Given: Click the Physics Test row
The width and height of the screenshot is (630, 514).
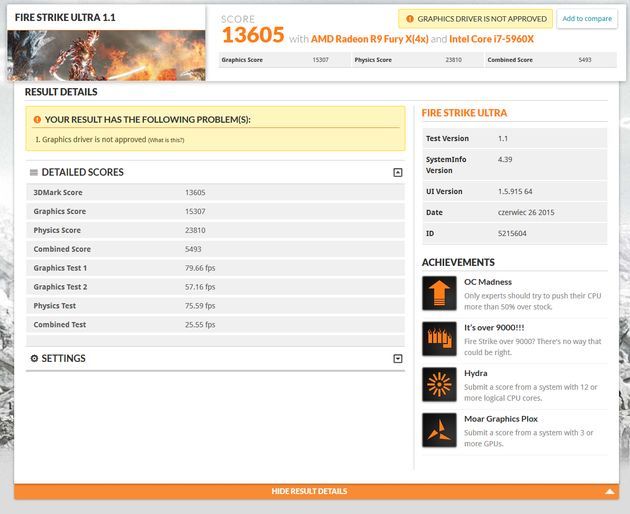Looking at the screenshot, I should [215, 306].
